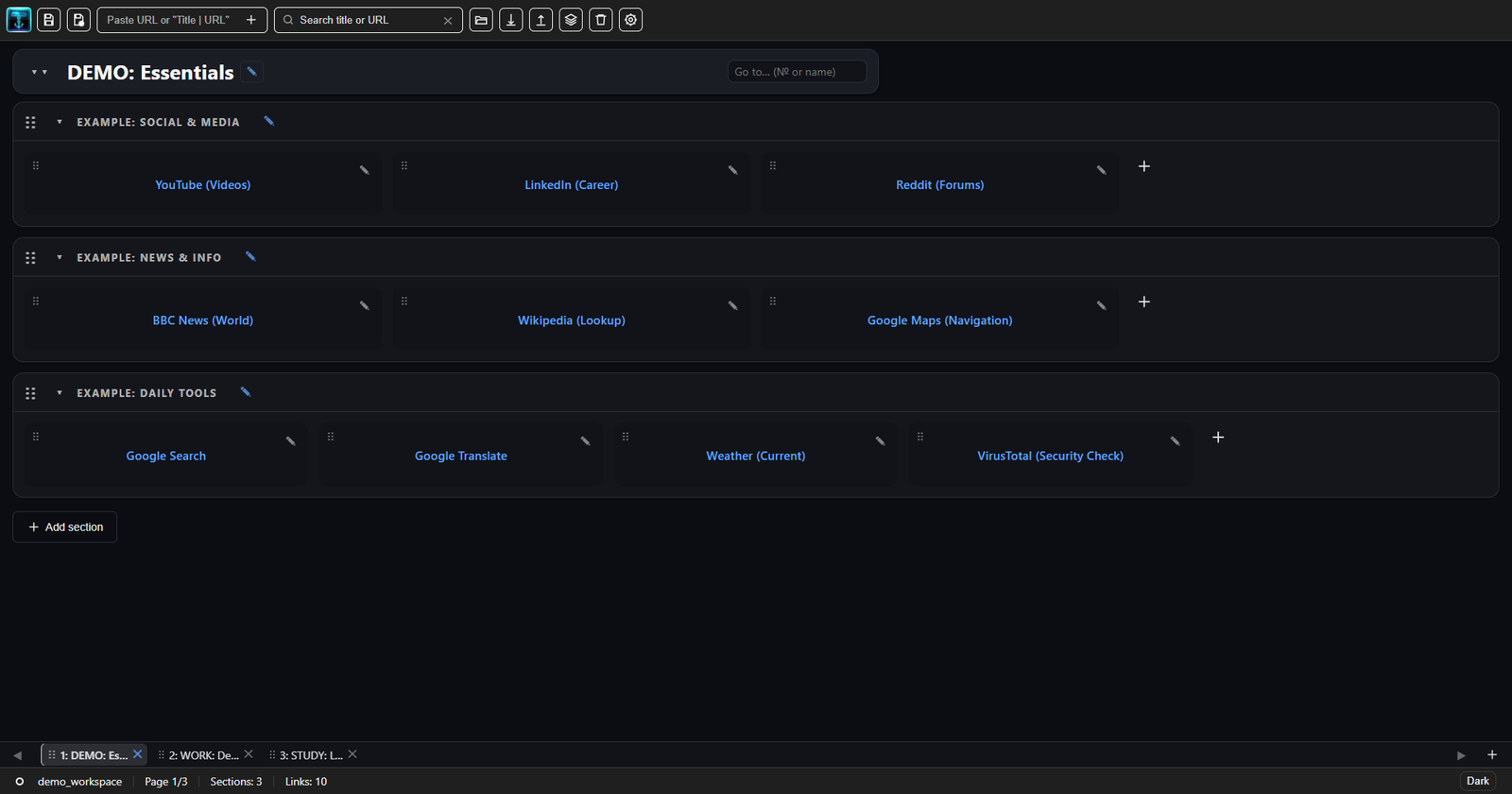Viewport: 1512px width, 794px height.
Task: Close the 1: DEMO page tab
Action: click(138, 754)
